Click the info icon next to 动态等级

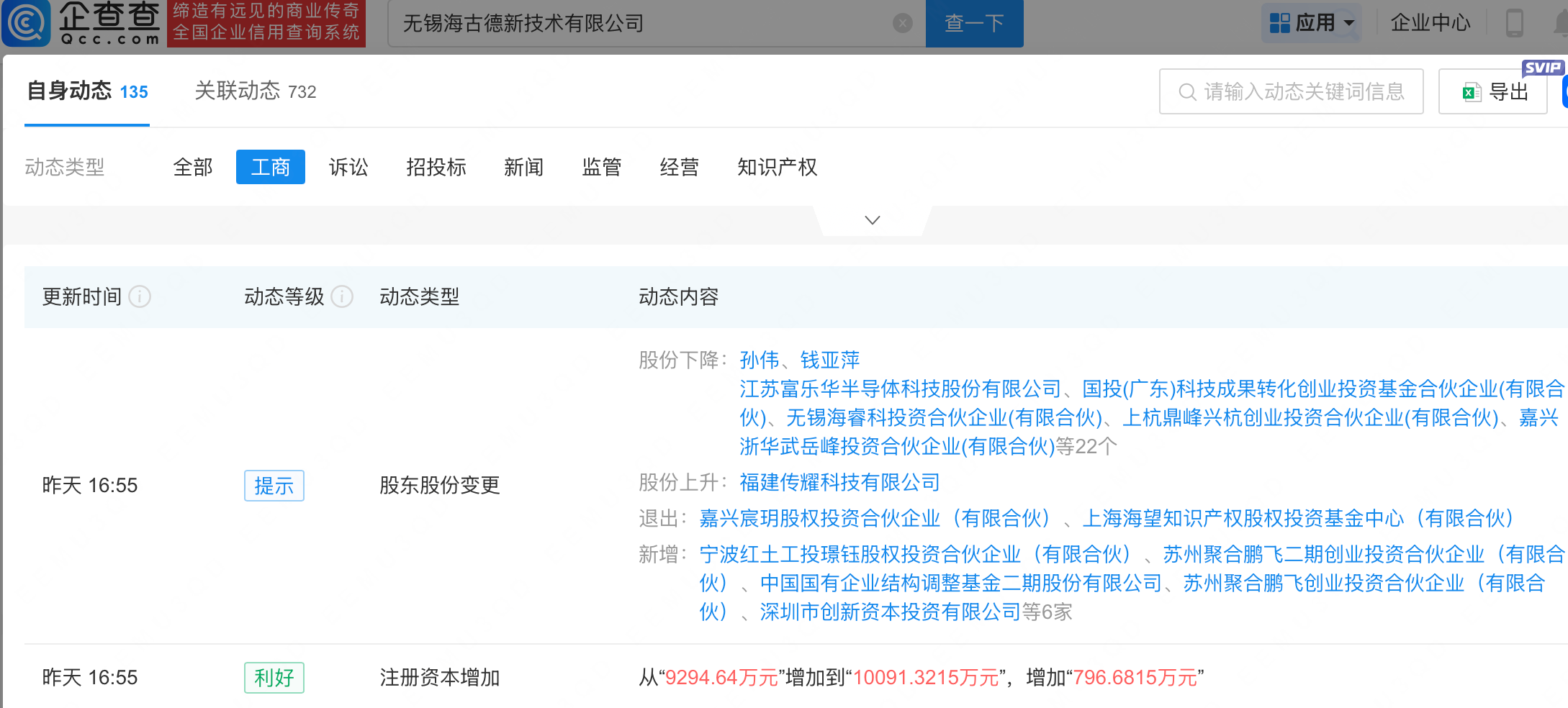click(x=343, y=296)
